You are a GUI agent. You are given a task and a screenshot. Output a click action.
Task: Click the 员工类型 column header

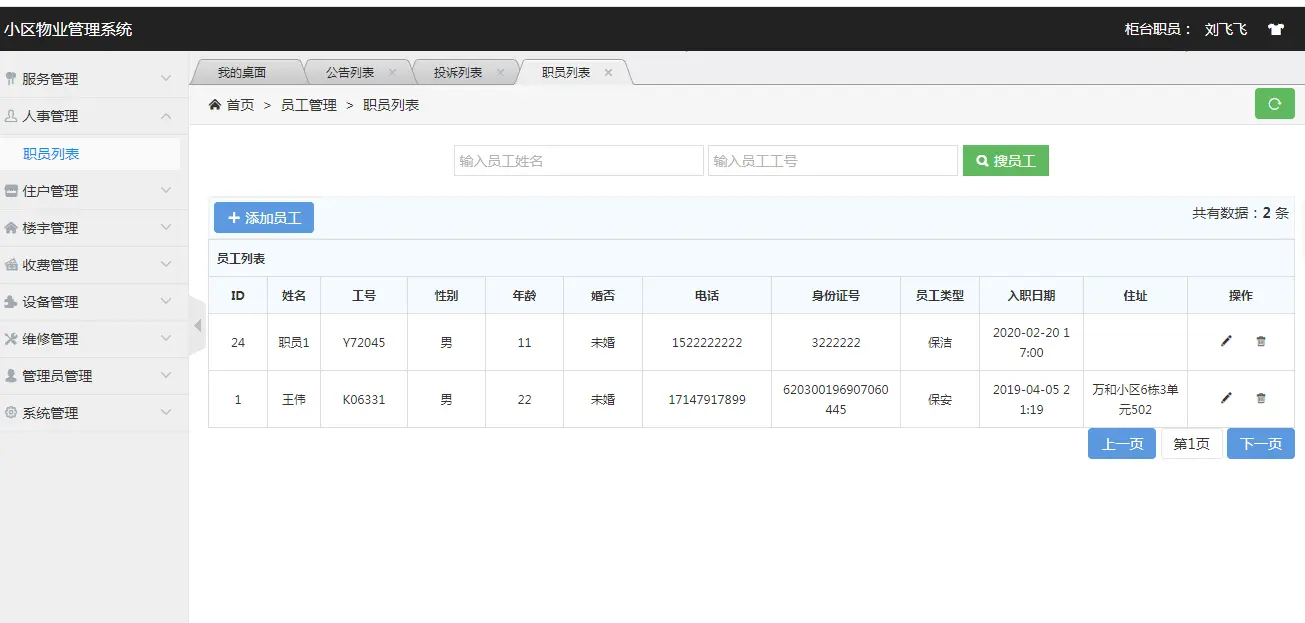click(x=940, y=295)
